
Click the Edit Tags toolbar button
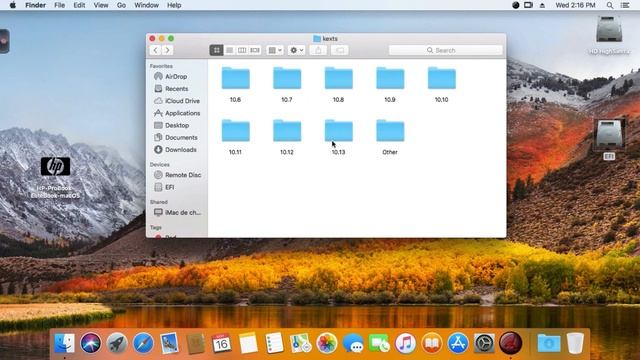[340, 50]
